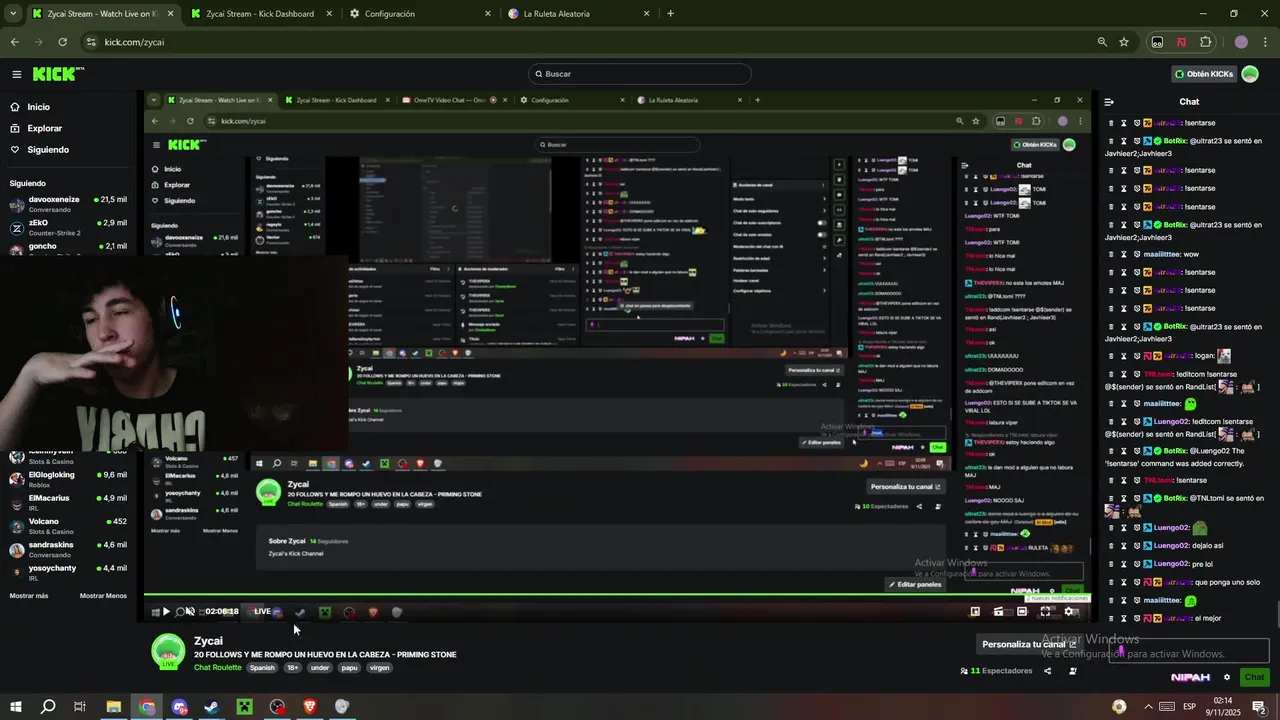This screenshot has height=720, width=1280.
Task: Open the Chrome profile avatar
Action: [x=1241, y=42]
